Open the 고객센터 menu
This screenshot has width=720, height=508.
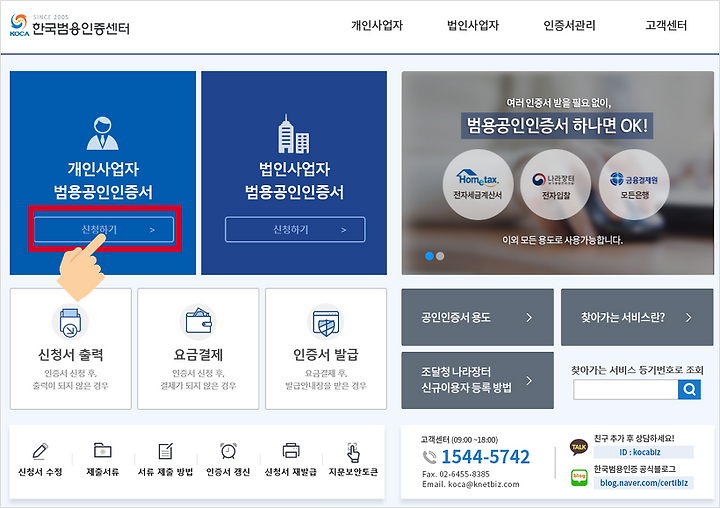[x=666, y=25]
